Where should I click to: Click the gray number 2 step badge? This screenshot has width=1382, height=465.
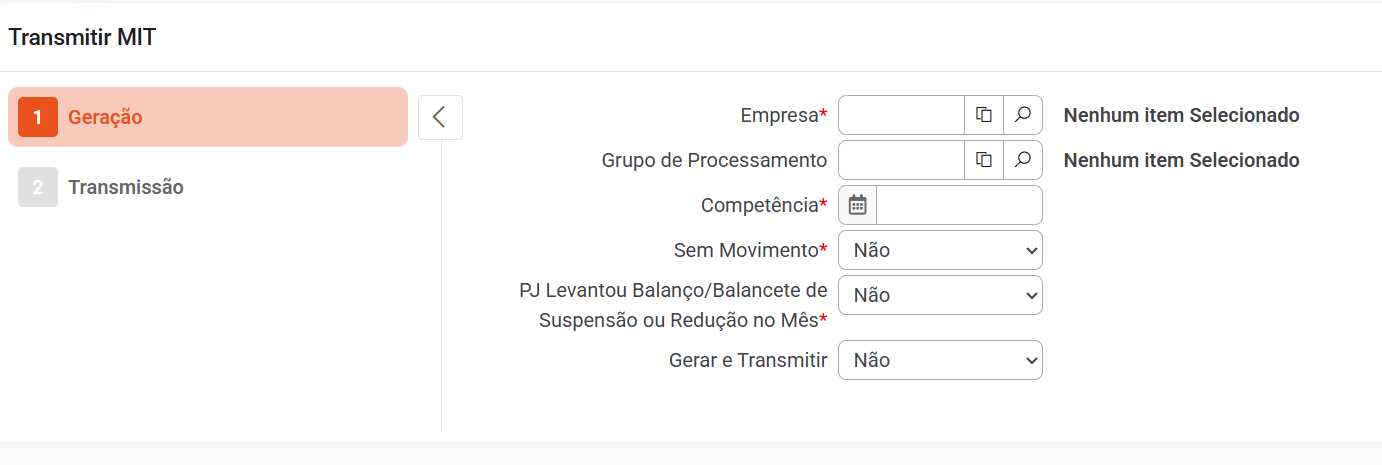pyautogui.click(x=38, y=187)
